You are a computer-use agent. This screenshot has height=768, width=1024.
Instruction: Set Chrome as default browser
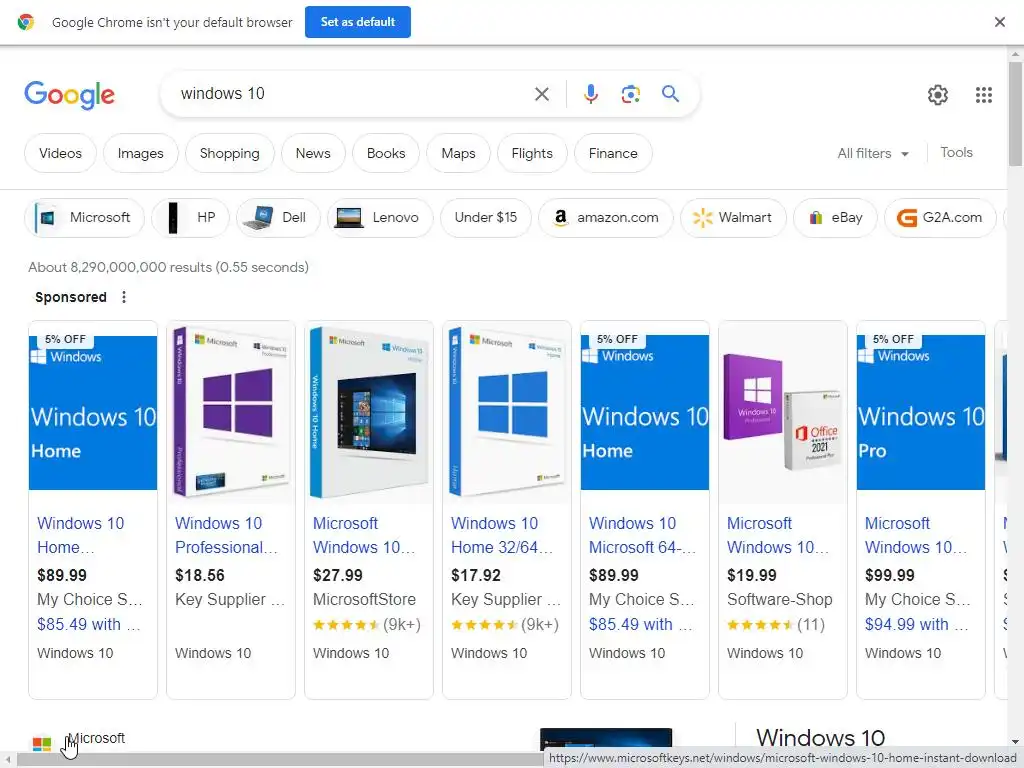(x=358, y=22)
